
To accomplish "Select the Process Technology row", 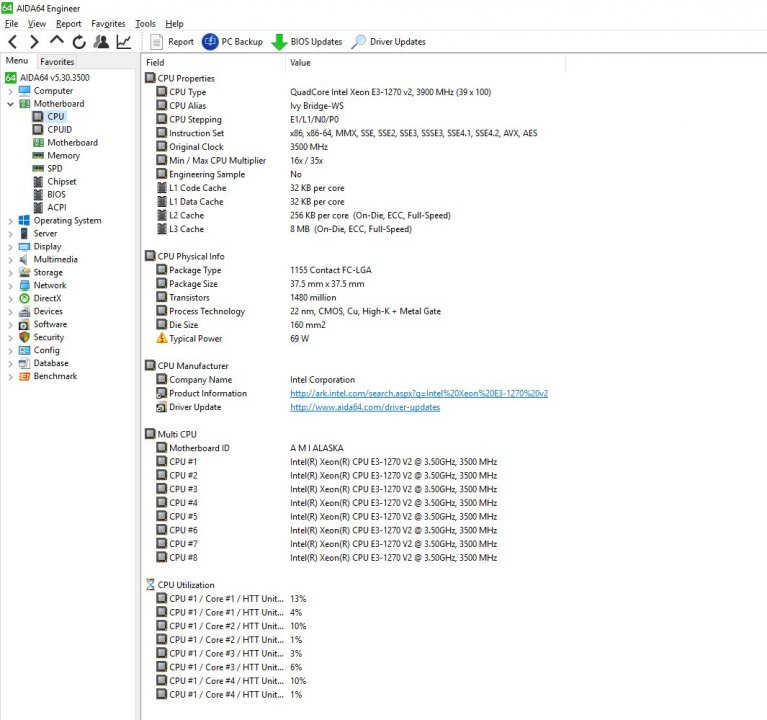I will [x=298, y=311].
